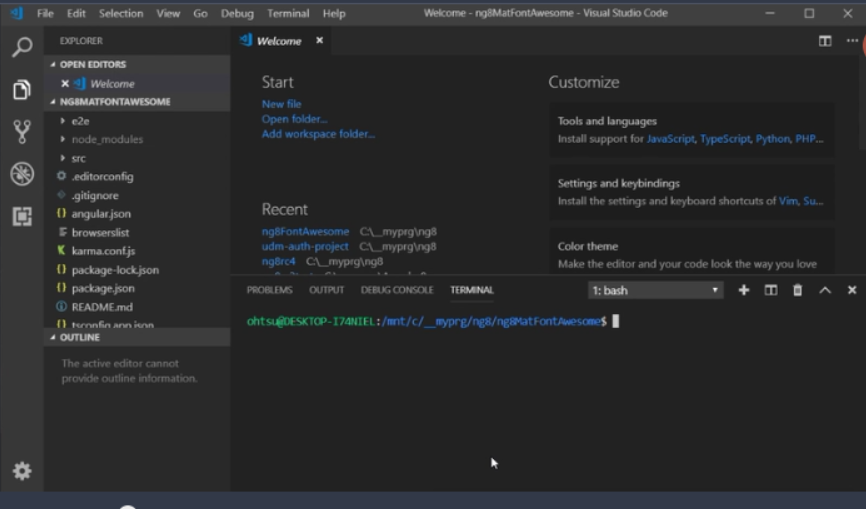
Task: Open editor More Actions ellipsis
Action: pos(852,41)
